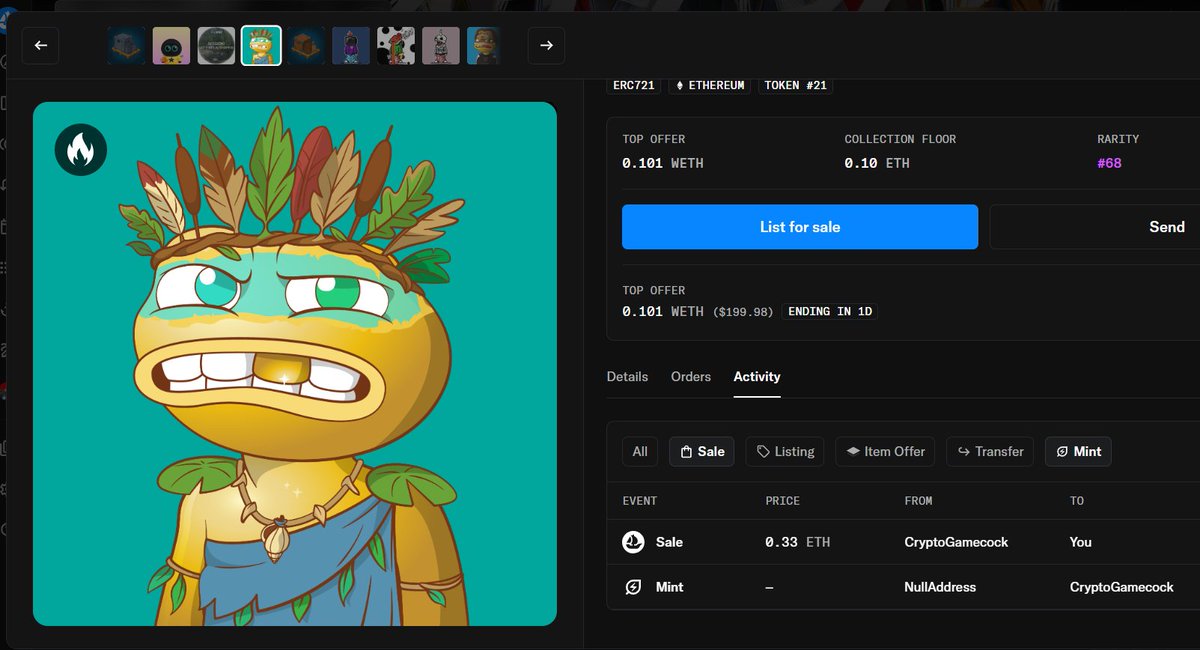The image size is (1200, 650).
Task: Open the purple hoodie character thumbnail
Action: (x=351, y=46)
